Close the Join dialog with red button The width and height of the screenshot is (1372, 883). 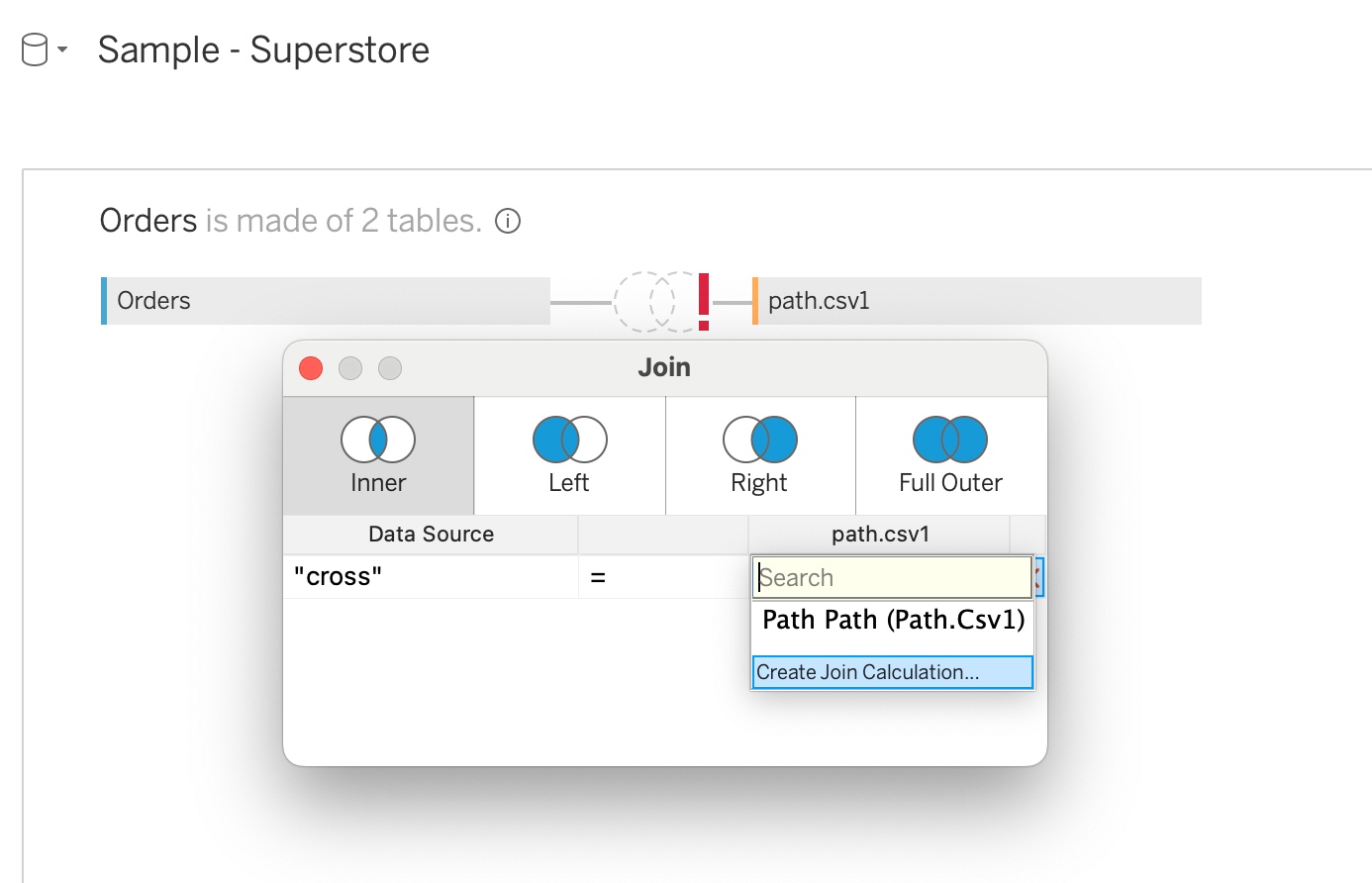pyautogui.click(x=311, y=368)
